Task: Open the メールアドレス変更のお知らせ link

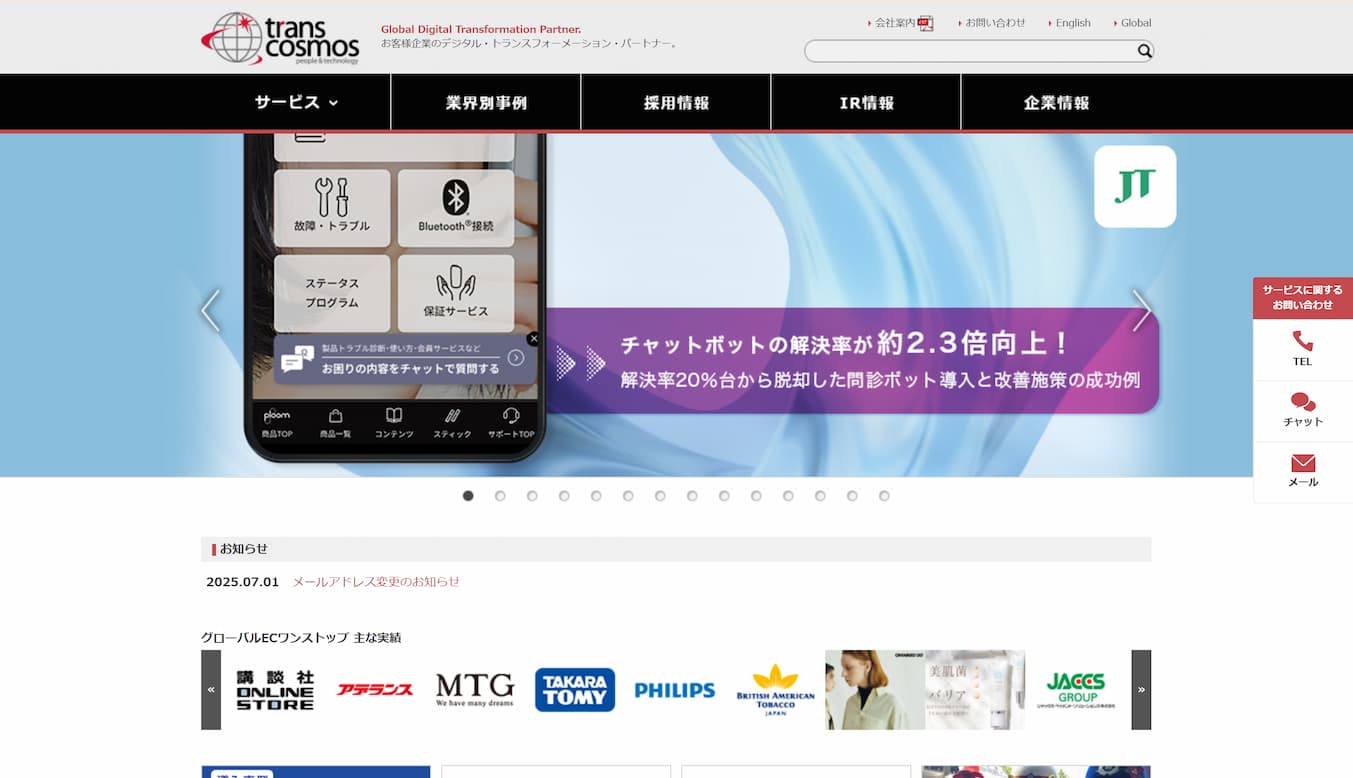Action: coord(376,582)
